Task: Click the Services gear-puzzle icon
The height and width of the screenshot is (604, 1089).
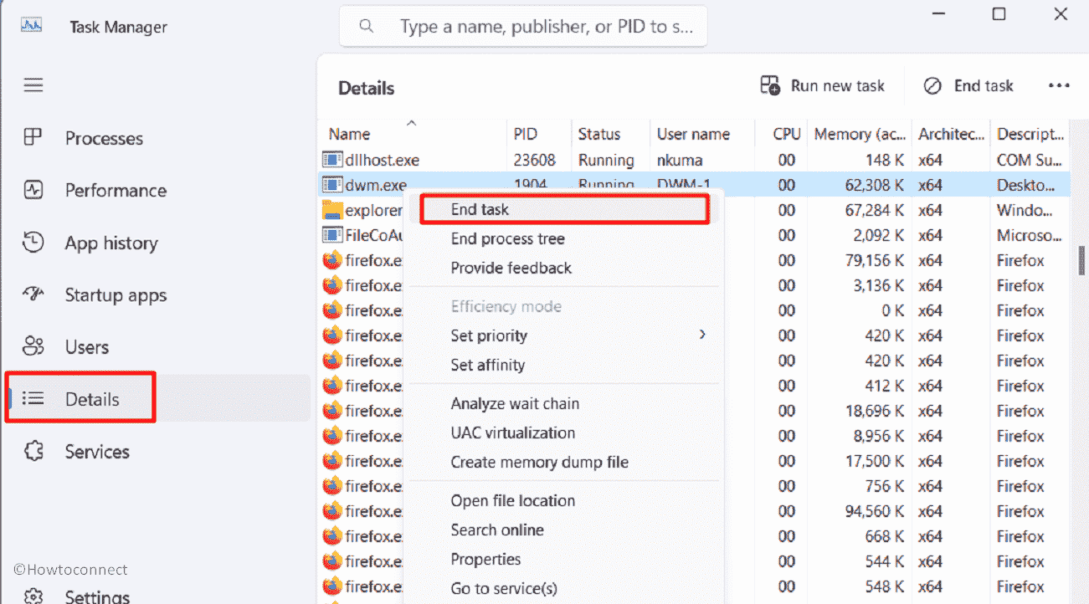Action: point(33,451)
